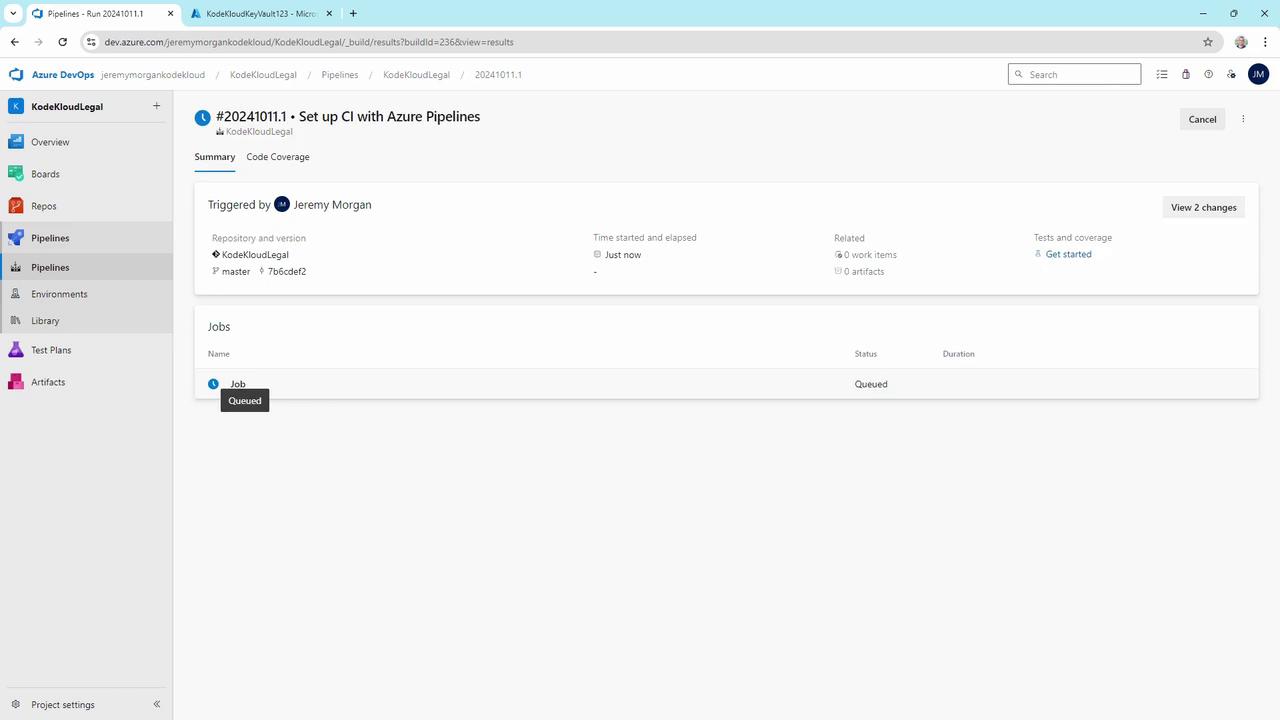1280x720 pixels.
Task: Open the help question mark icon
Action: tap(1208, 74)
